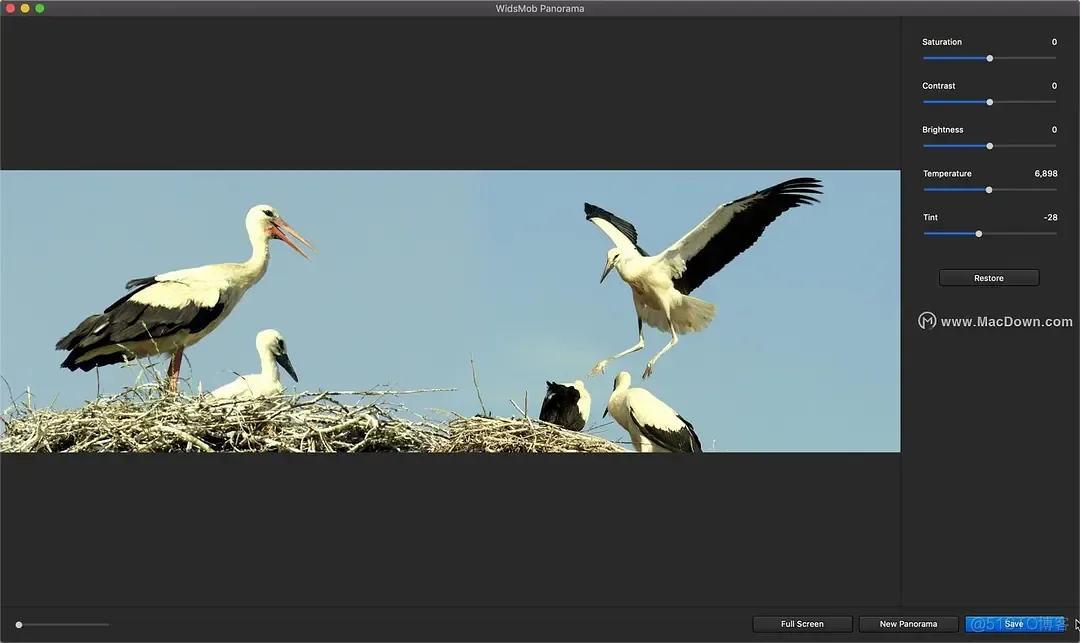Click the Saturation slider handle

990,59
